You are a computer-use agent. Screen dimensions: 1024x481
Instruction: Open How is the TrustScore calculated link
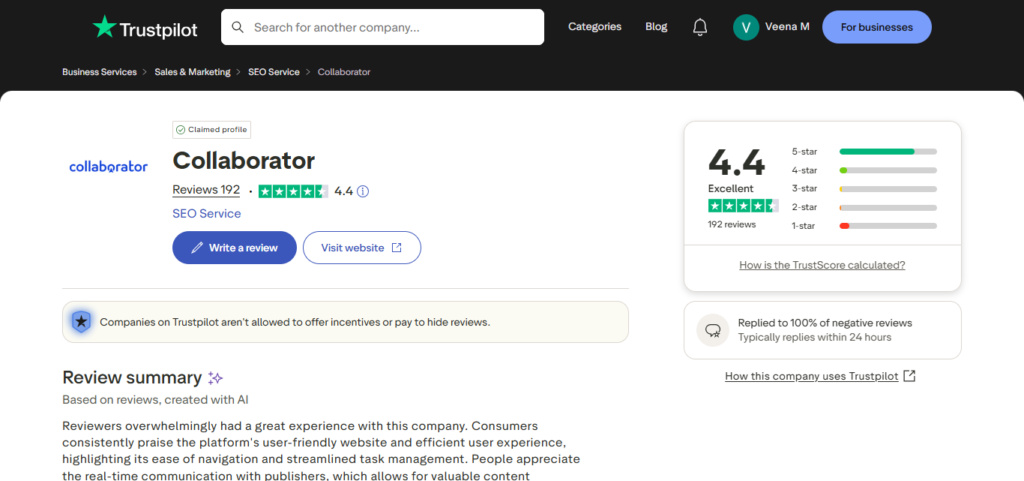(822, 265)
